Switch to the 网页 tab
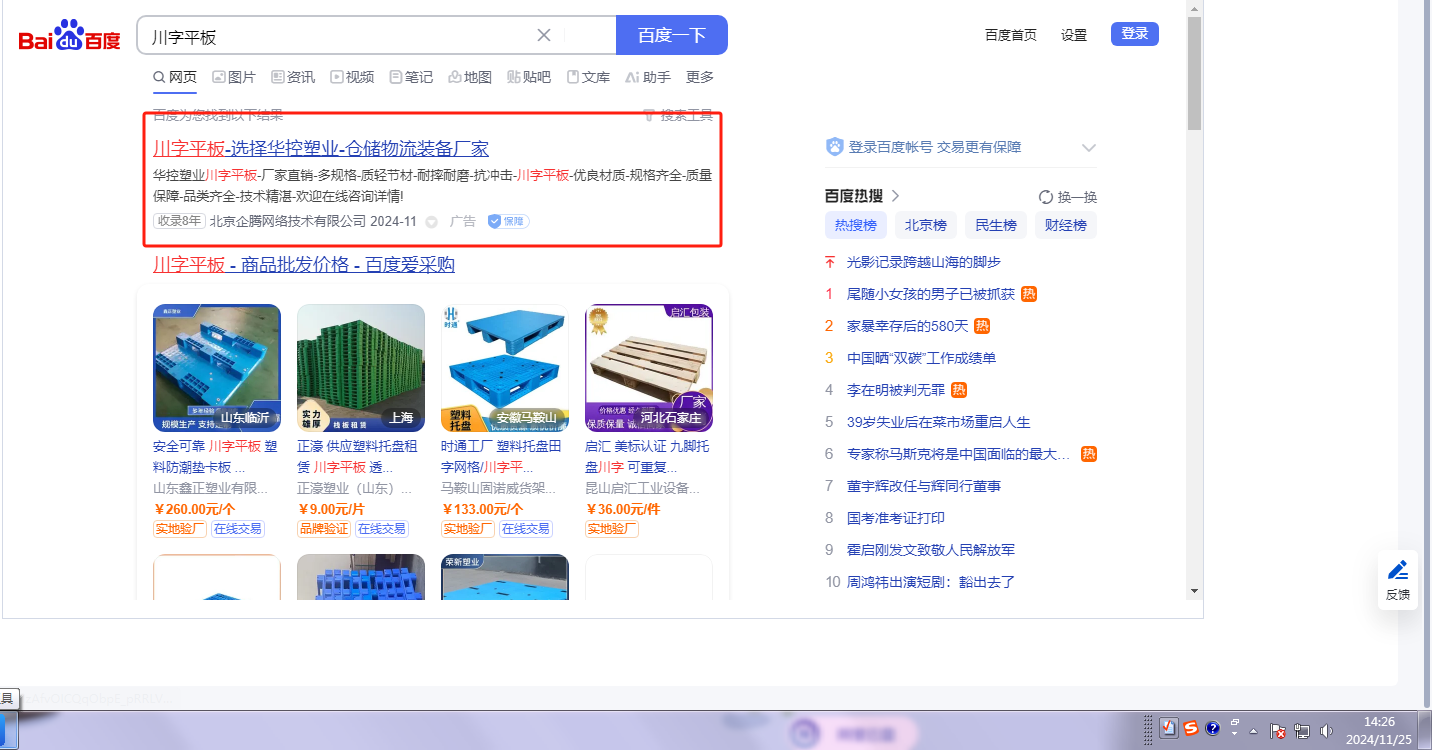The image size is (1432, 750). (x=175, y=77)
